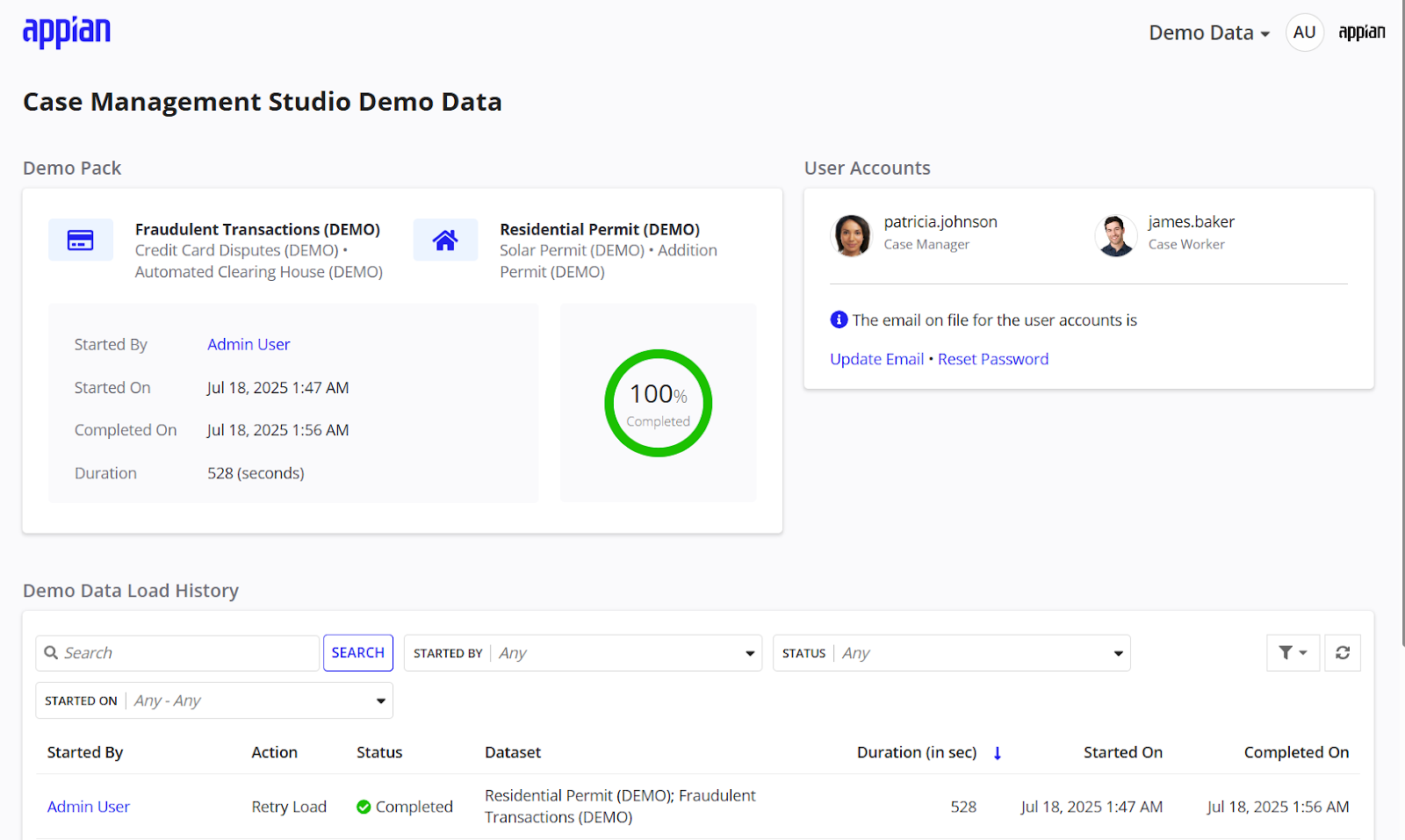Click the Reset Password link
The width and height of the screenshot is (1405, 840).
(993, 359)
